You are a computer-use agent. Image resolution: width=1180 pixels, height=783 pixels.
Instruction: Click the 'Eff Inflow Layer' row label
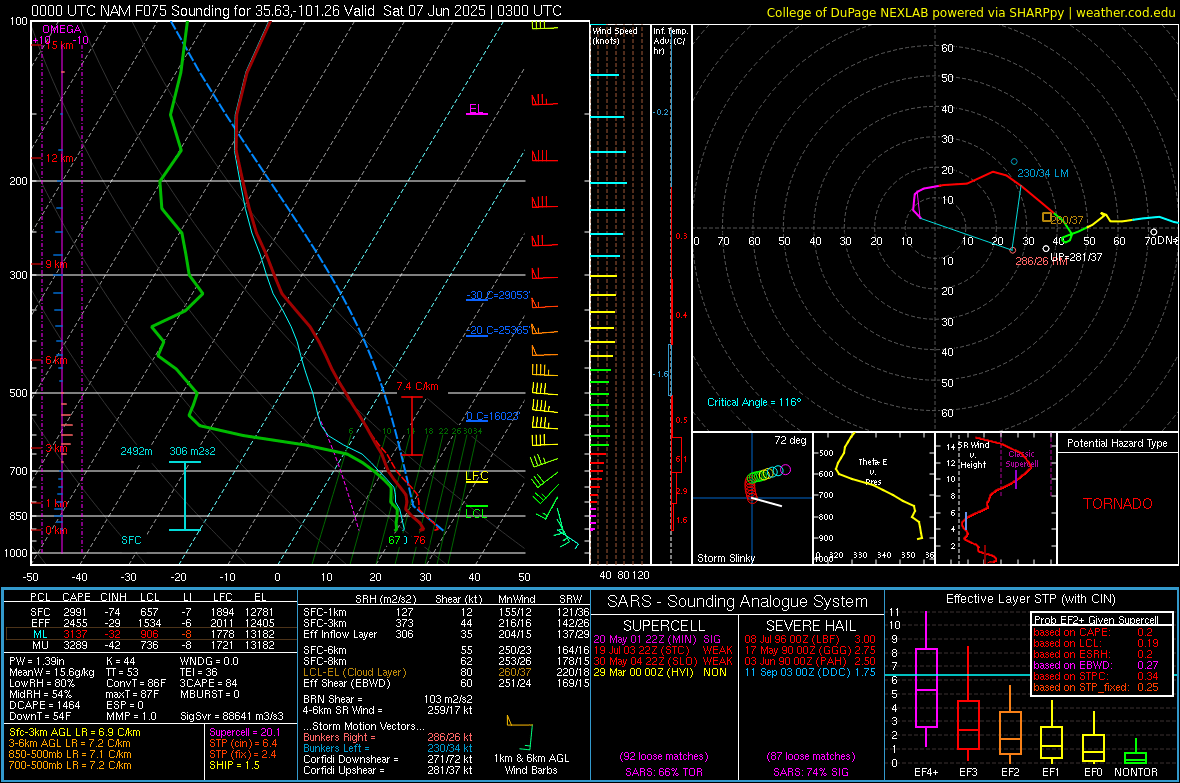(340, 634)
